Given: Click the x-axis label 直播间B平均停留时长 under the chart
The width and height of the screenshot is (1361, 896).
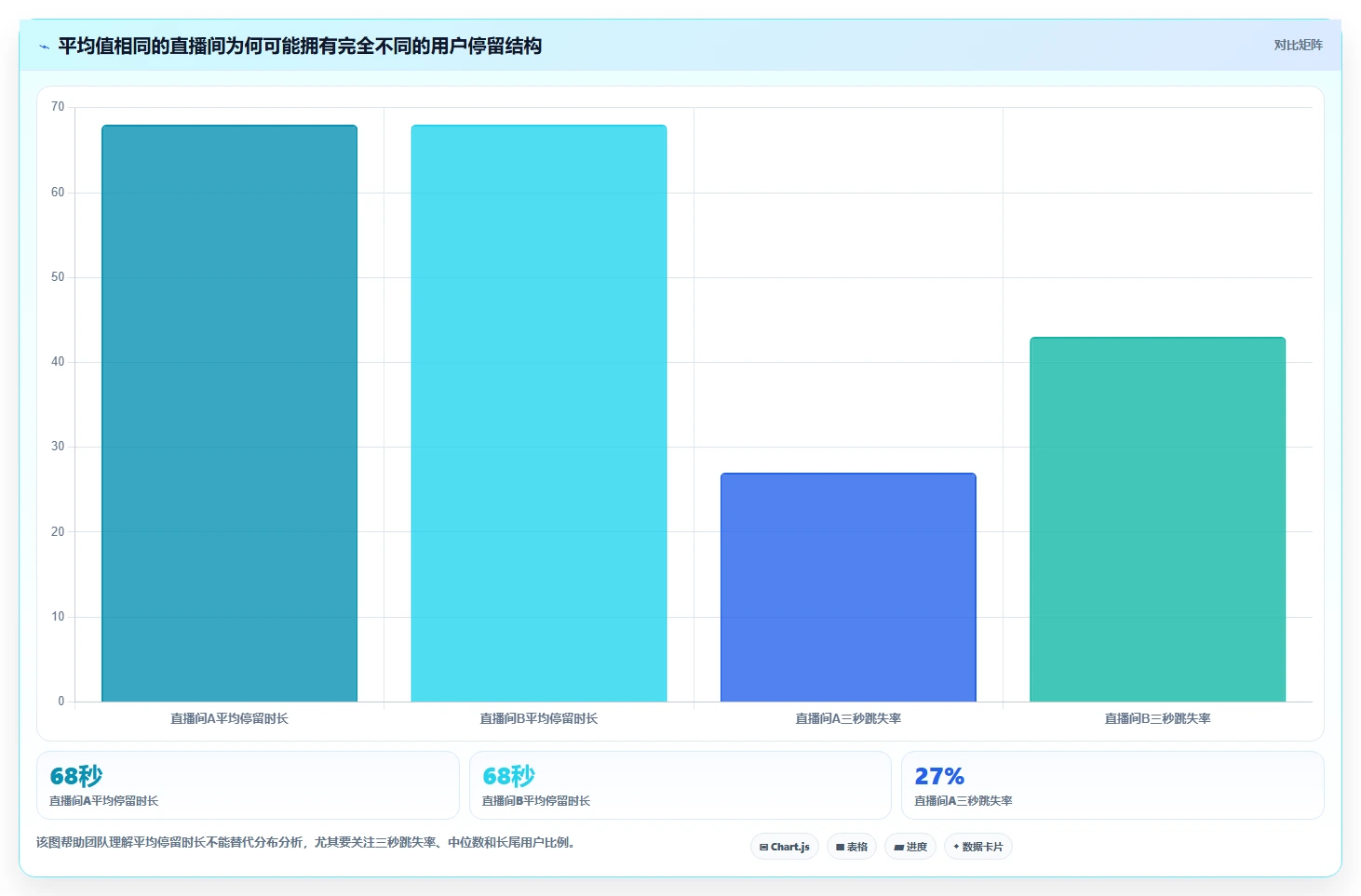Looking at the screenshot, I should (539, 718).
